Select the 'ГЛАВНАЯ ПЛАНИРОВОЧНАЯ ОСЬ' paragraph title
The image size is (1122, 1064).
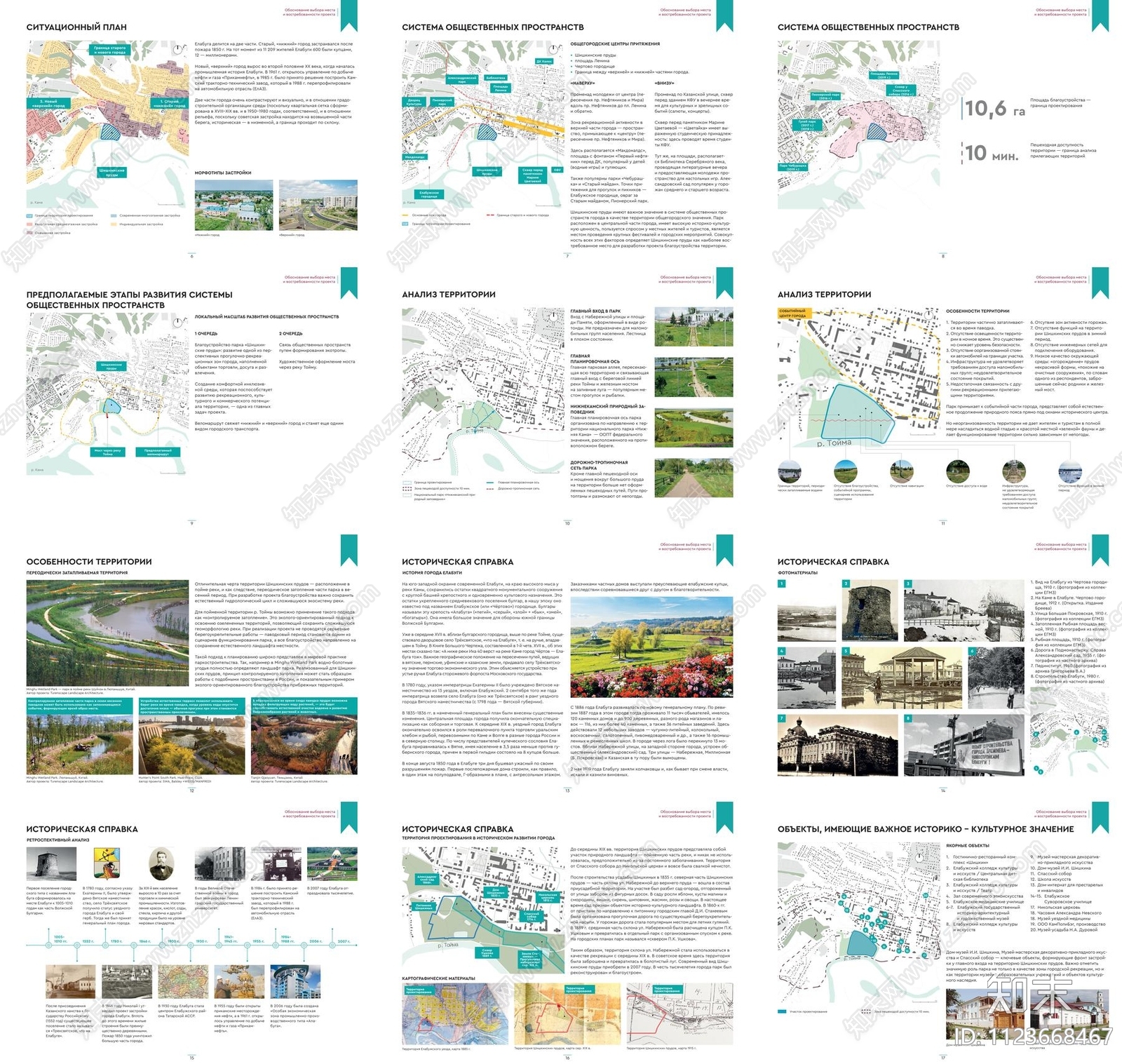coord(595,359)
